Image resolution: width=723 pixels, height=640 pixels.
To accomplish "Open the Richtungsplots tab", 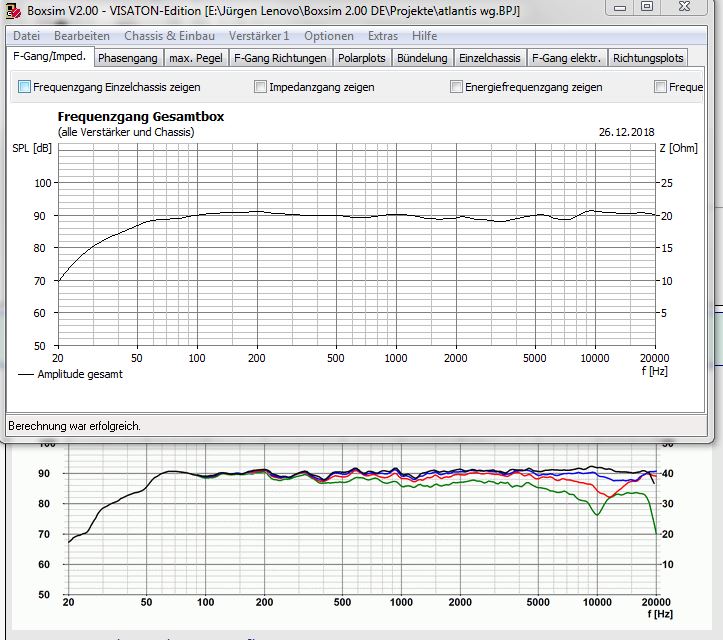I will coord(648,58).
